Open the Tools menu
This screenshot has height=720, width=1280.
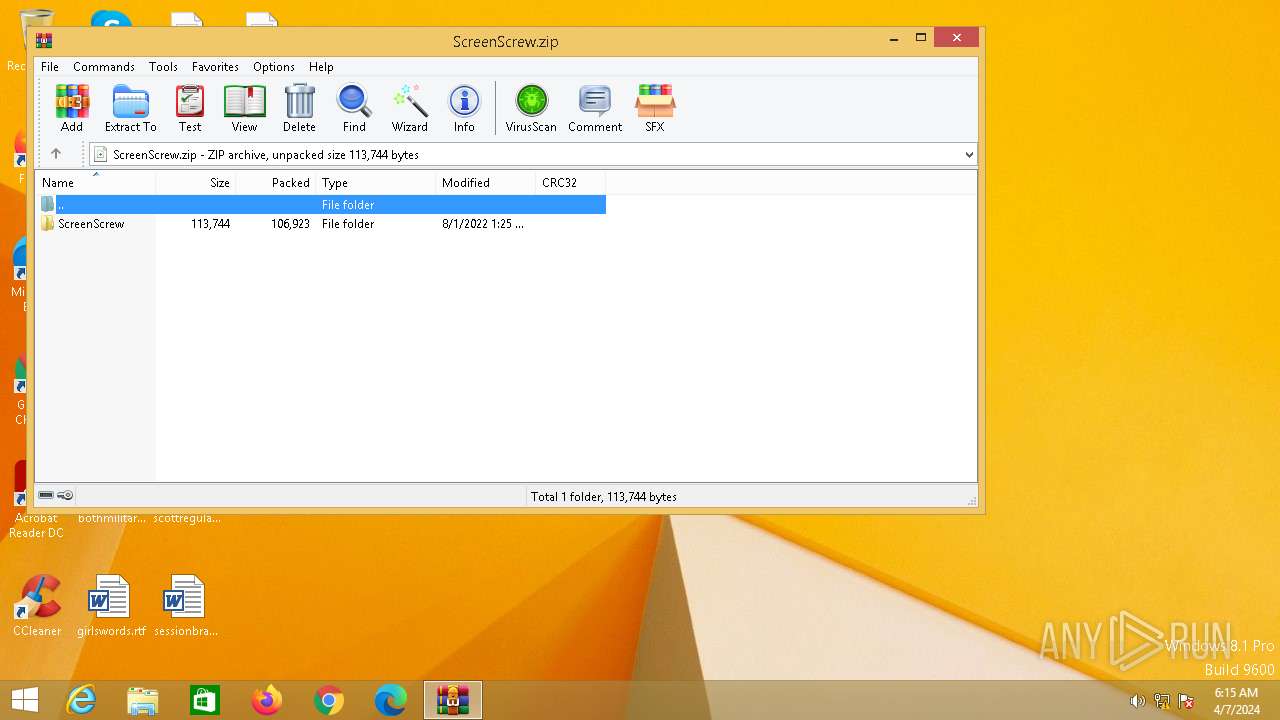[163, 67]
